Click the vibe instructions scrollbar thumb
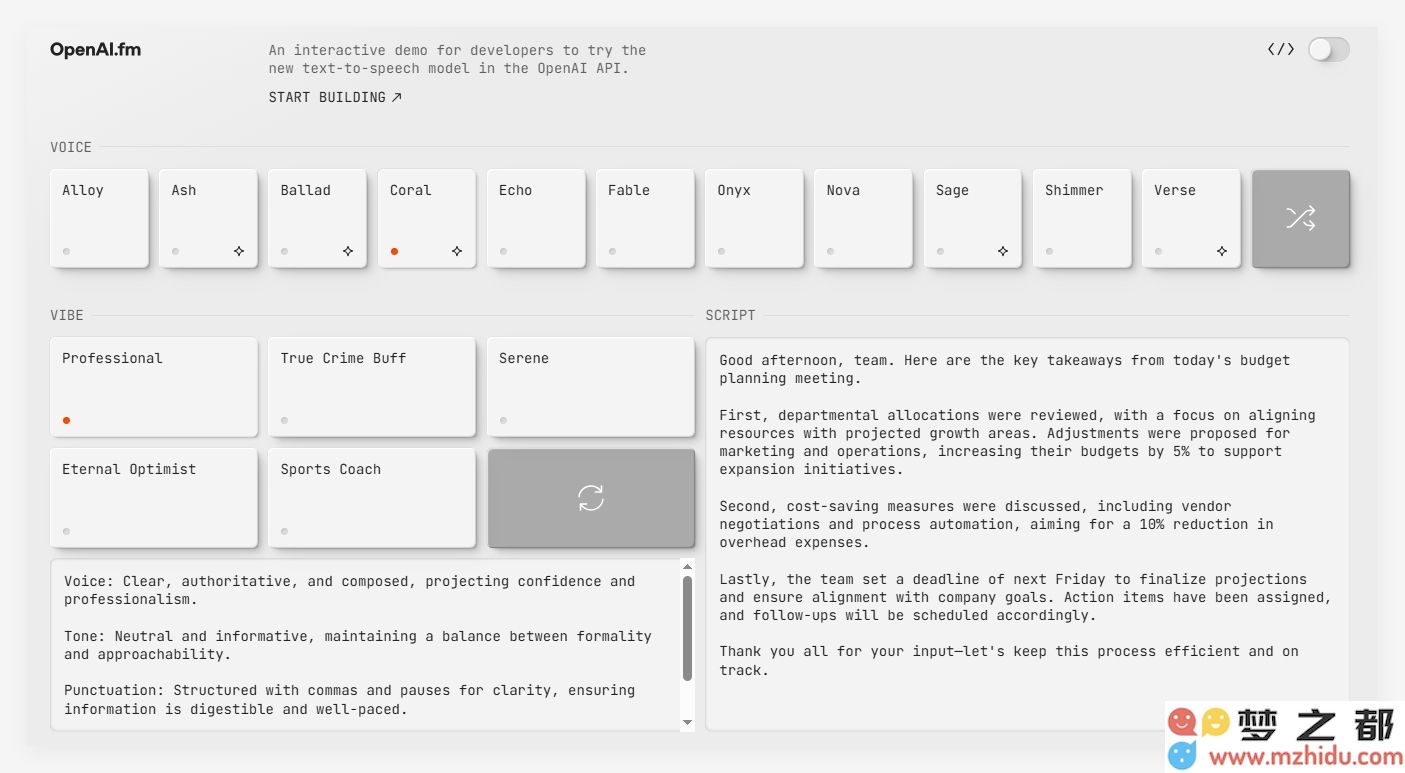 [687, 628]
